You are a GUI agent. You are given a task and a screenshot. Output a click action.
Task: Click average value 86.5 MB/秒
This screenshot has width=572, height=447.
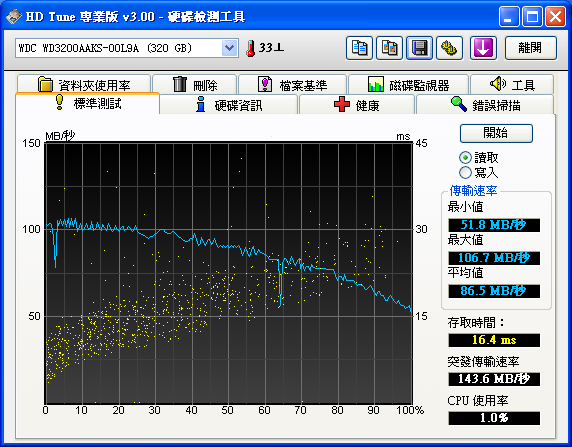point(494,291)
